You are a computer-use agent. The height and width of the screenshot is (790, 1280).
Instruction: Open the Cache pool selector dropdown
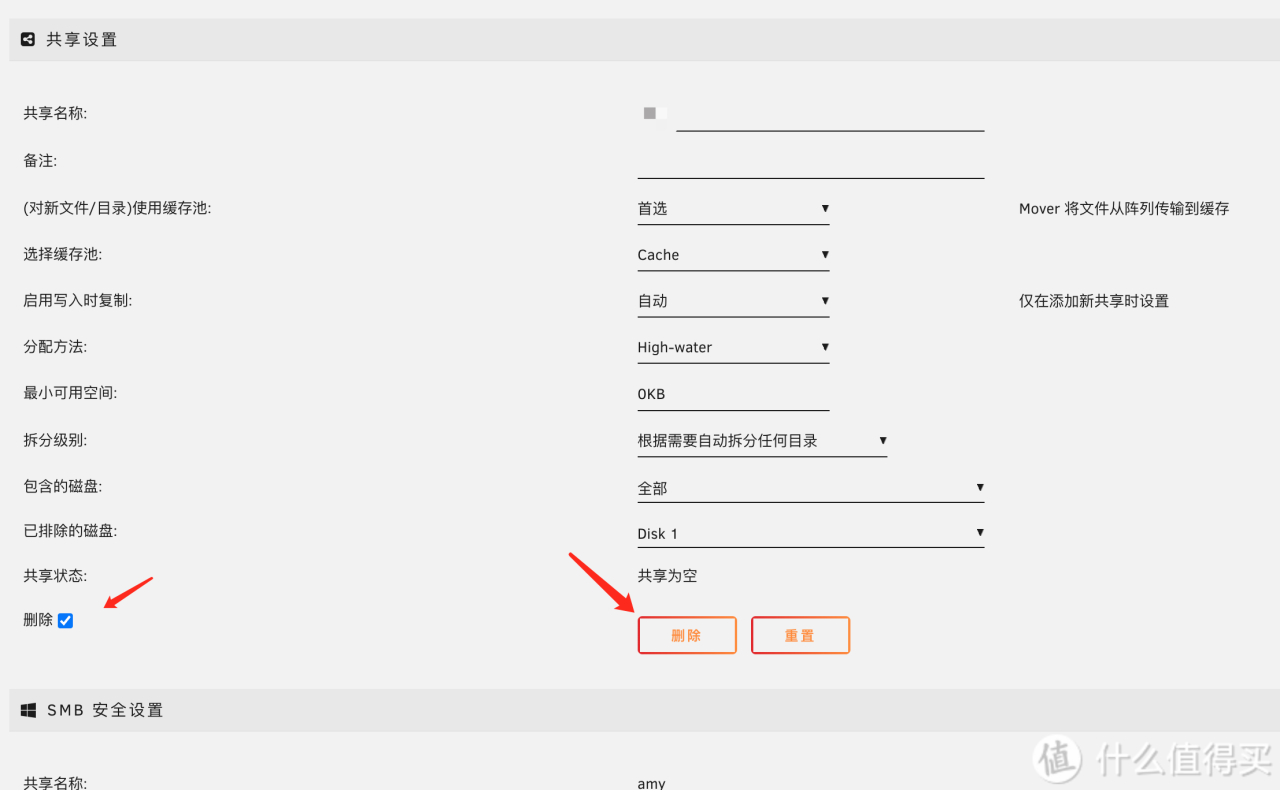click(732, 254)
